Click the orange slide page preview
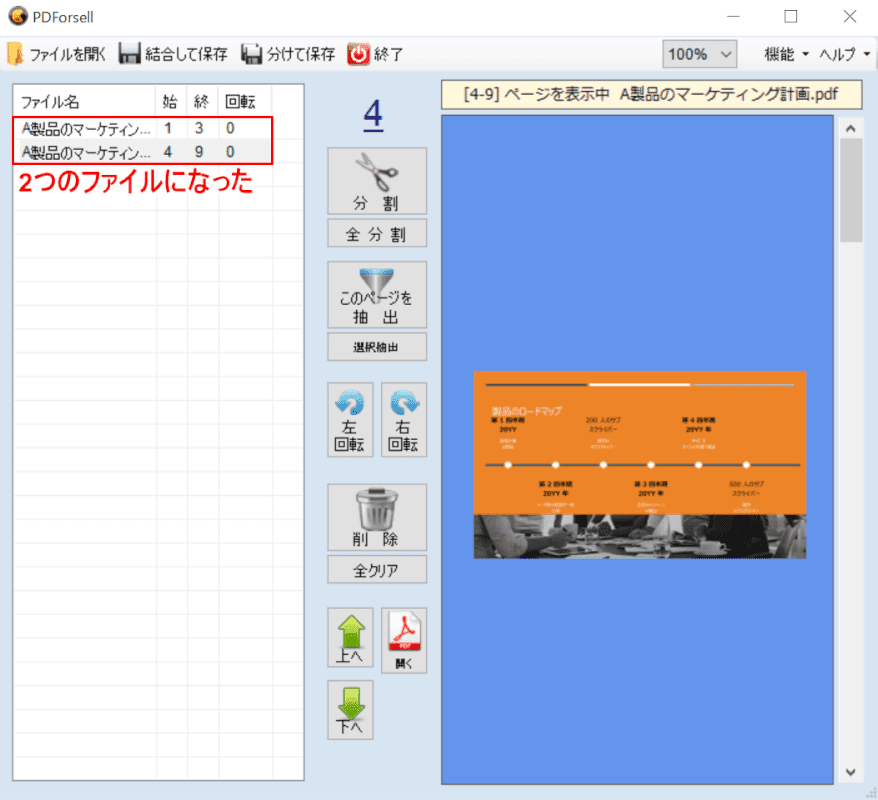 [x=640, y=464]
